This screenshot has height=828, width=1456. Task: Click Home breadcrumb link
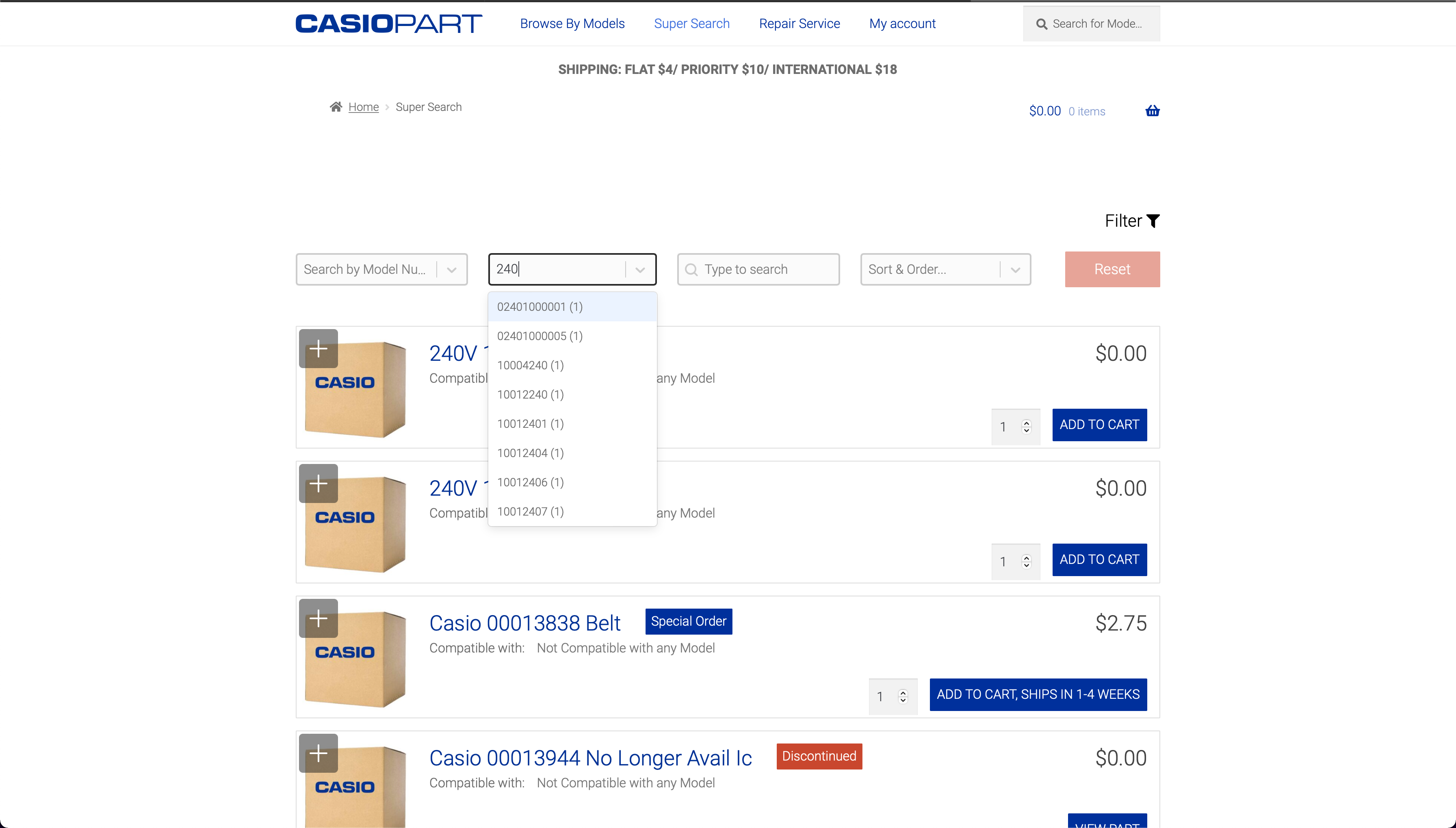point(363,107)
